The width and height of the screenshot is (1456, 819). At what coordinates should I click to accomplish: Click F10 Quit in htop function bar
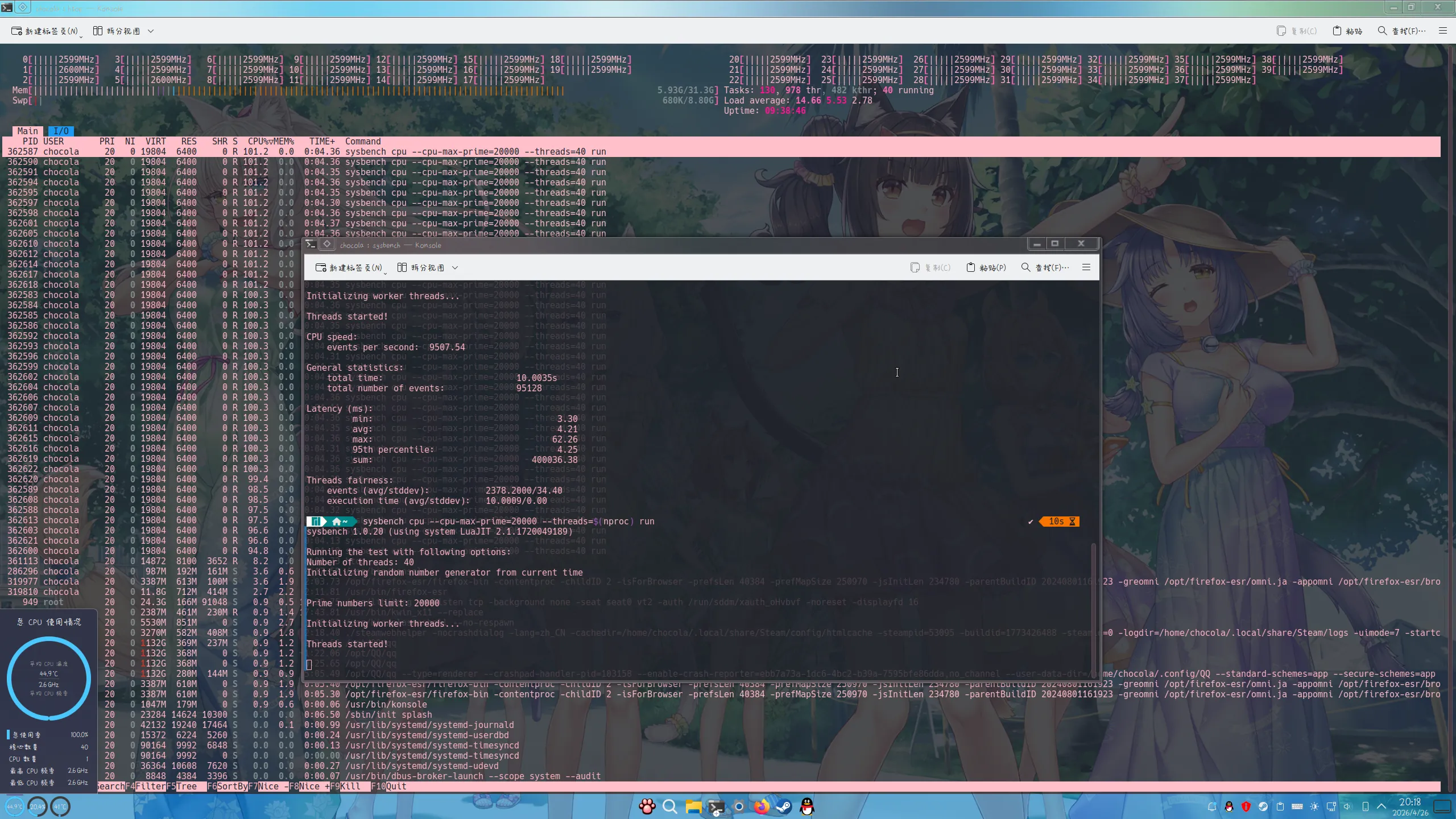tap(389, 787)
